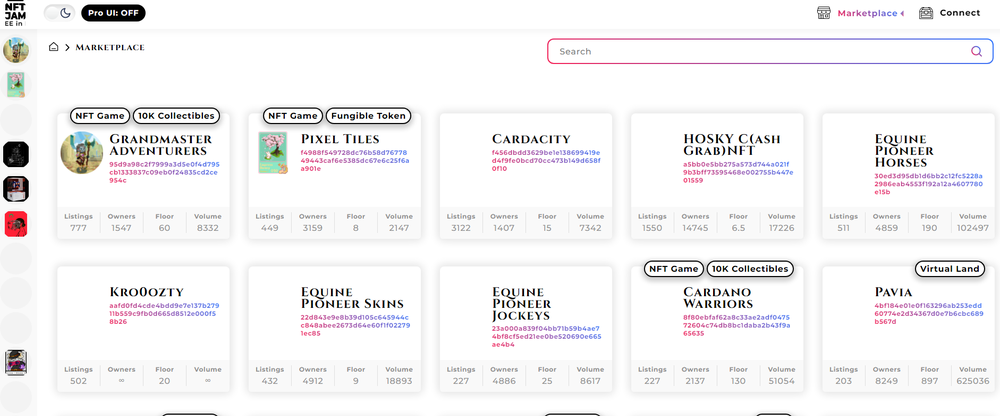Click the HOSKY policy ID hash
Screen dimensions: 1000x416
coord(739,172)
